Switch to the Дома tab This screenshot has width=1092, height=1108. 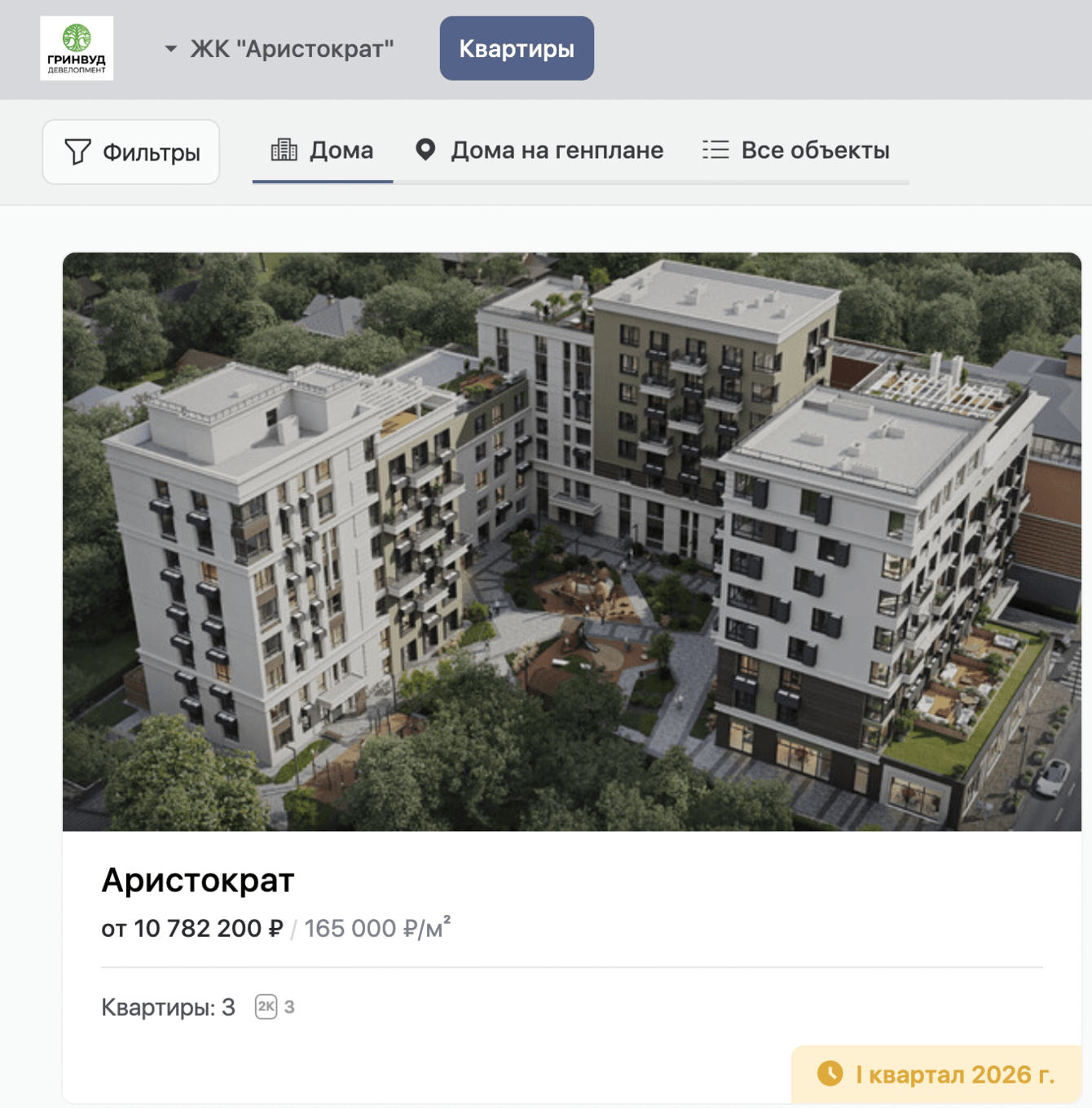click(323, 151)
